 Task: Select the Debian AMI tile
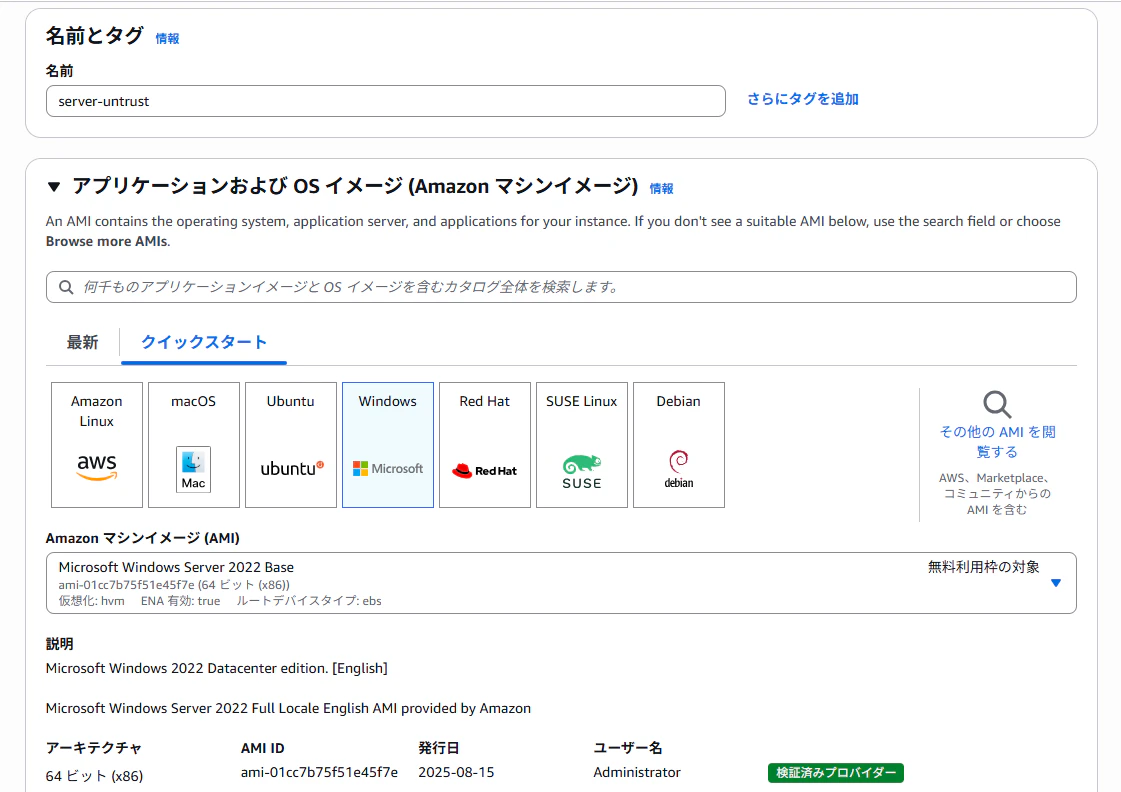(678, 445)
